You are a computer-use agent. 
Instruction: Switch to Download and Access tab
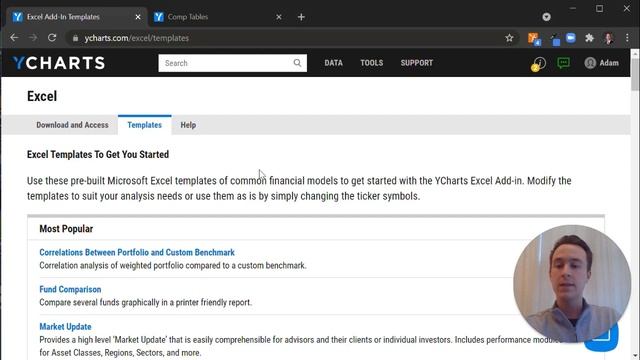tap(72, 125)
